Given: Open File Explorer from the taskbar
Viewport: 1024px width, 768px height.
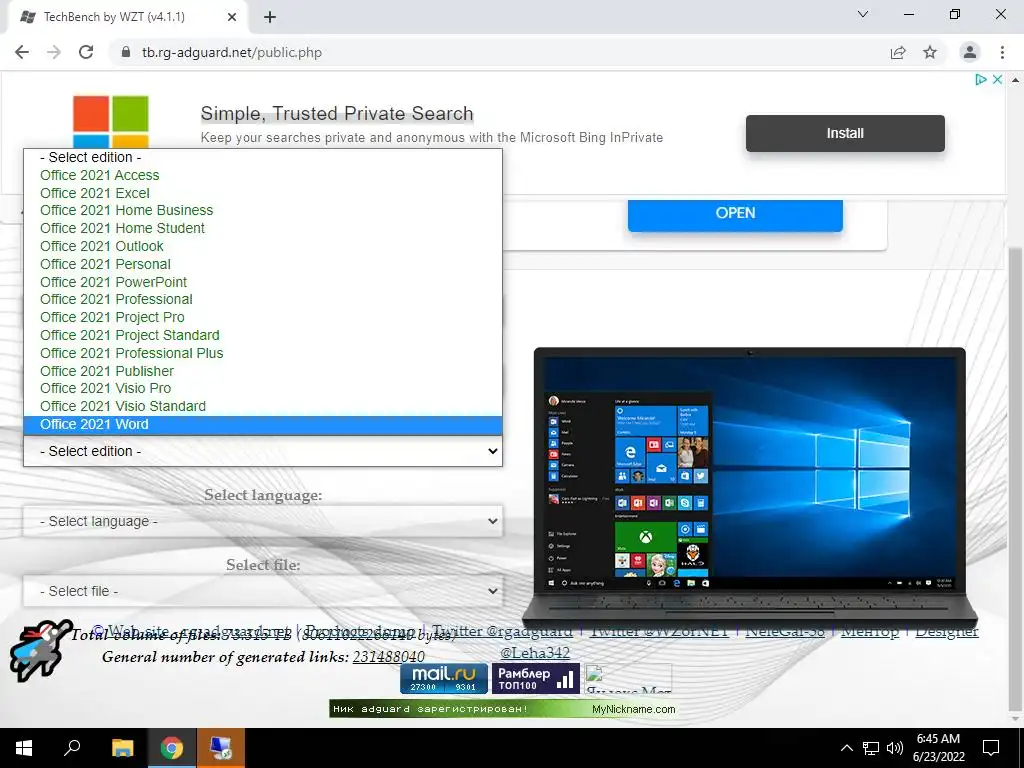Looking at the screenshot, I should [x=122, y=748].
